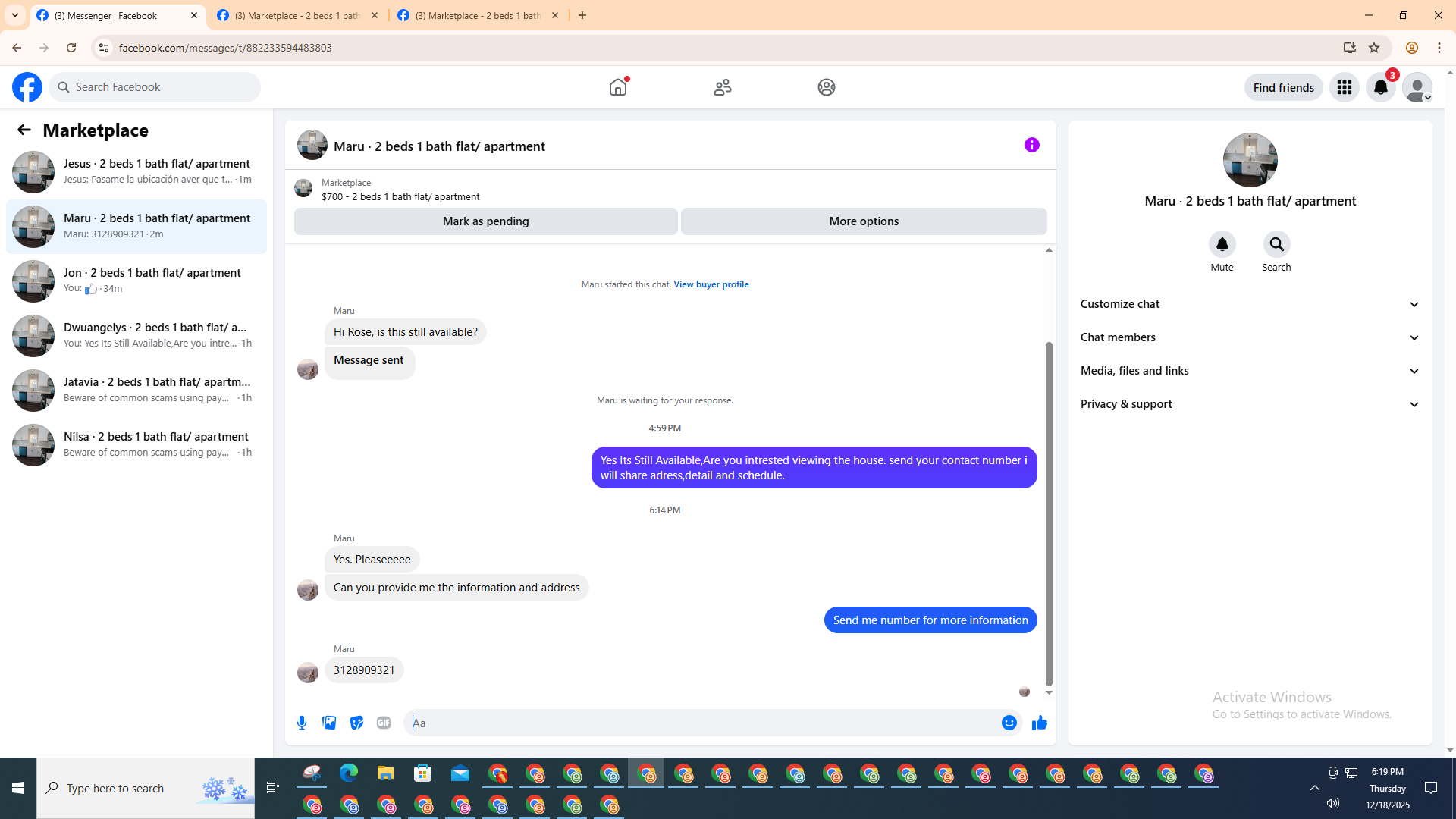Open File Explorer from taskbar
Screen dimensions: 1456x819
click(386, 773)
